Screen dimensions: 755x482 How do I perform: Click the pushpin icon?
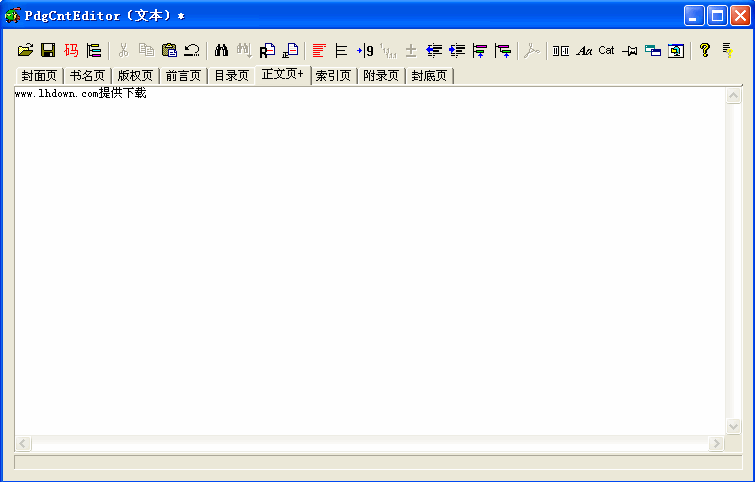(629, 50)
